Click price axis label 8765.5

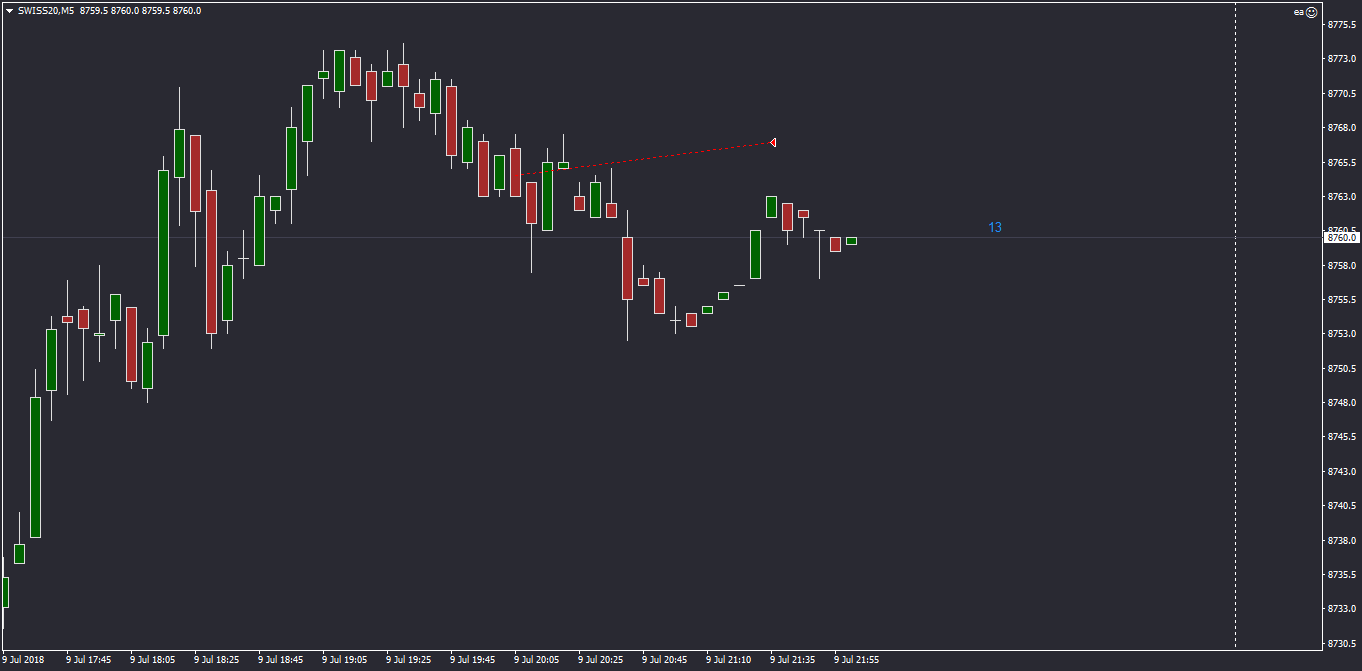1341,162
